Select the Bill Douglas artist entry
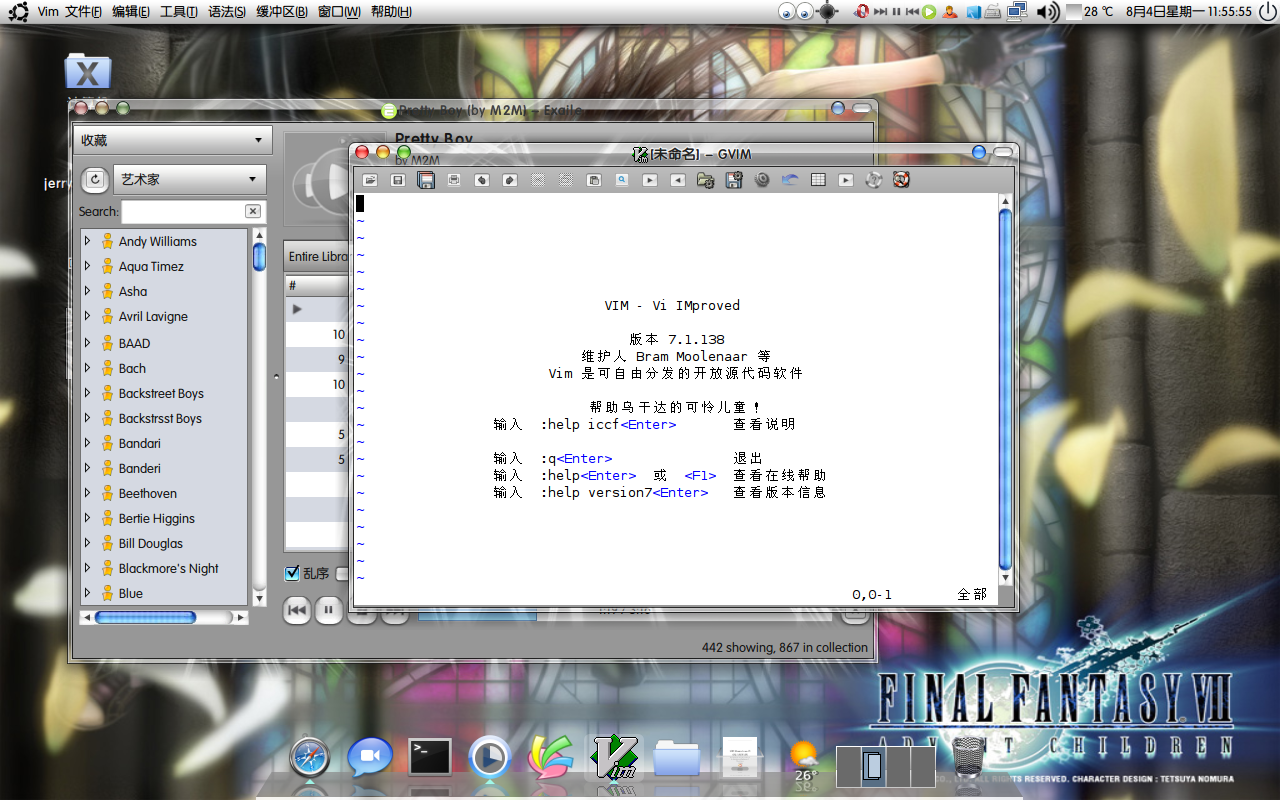The image size is (1280, 800). coord(151,543)
